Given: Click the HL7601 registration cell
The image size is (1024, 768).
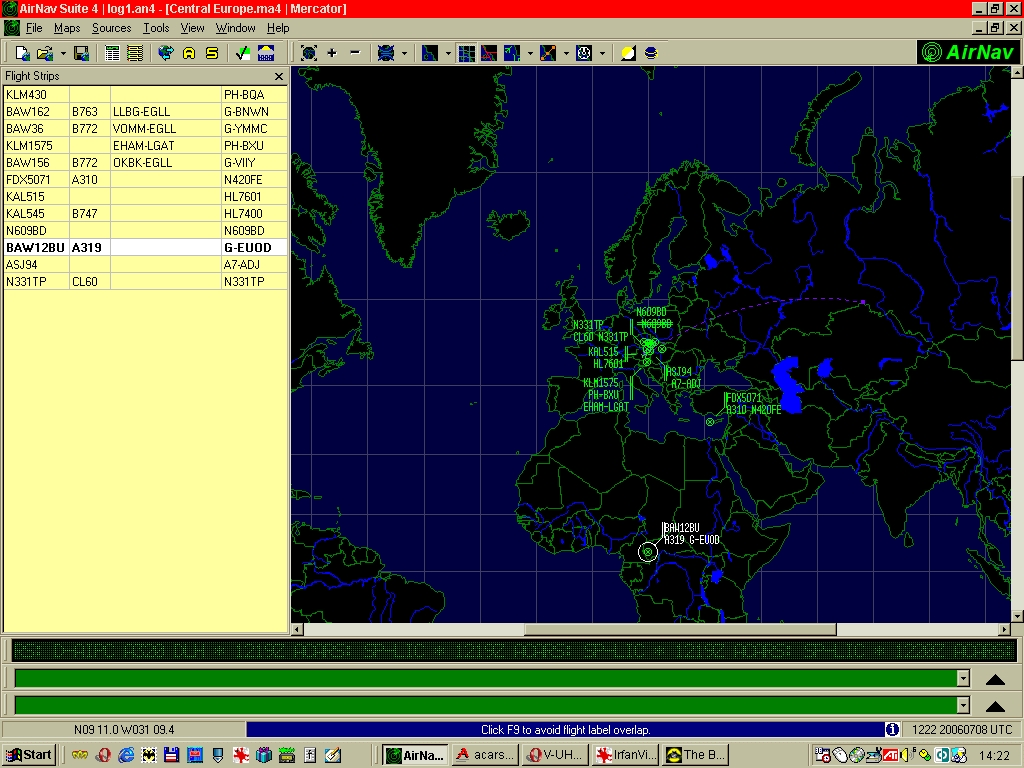Looking at the screenshot, I should pyautogui.click(x=255, y=197).
